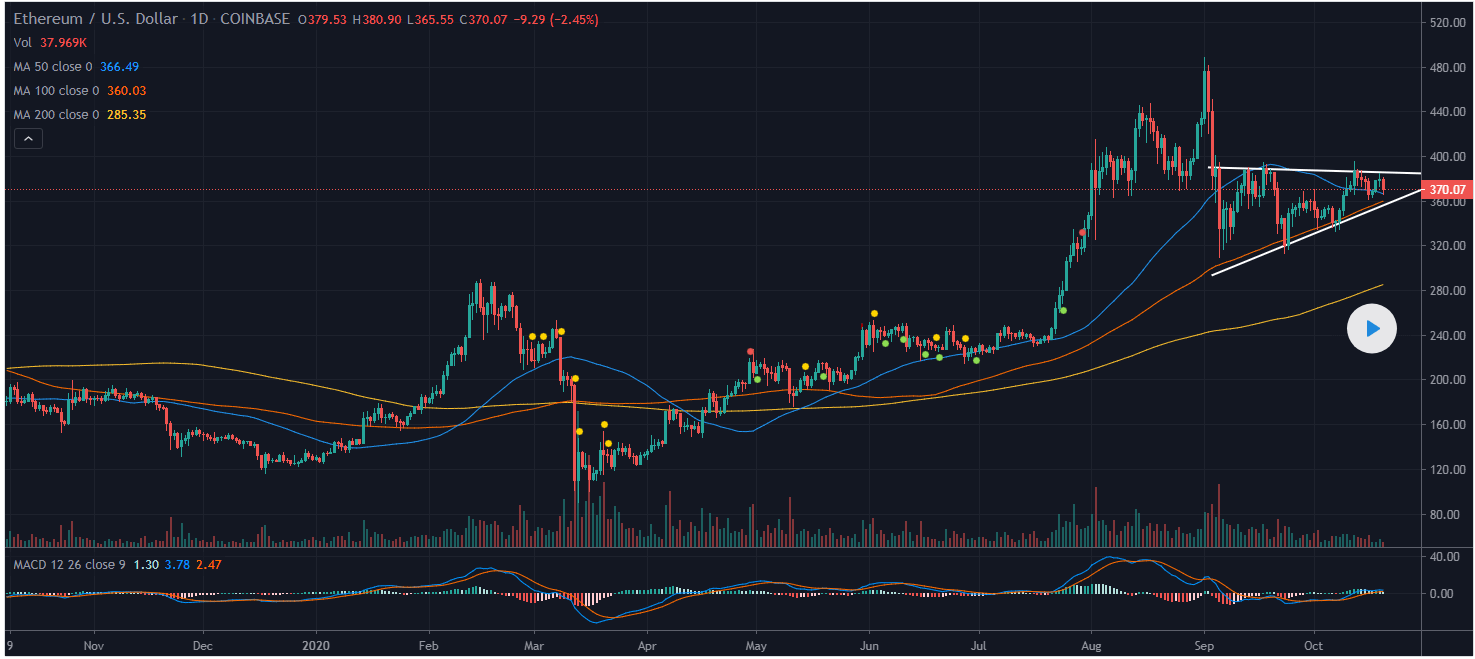Screen dimensions: 1475x659
Task: Click the 480.00 price axis label
Action: coord(1447,68)
